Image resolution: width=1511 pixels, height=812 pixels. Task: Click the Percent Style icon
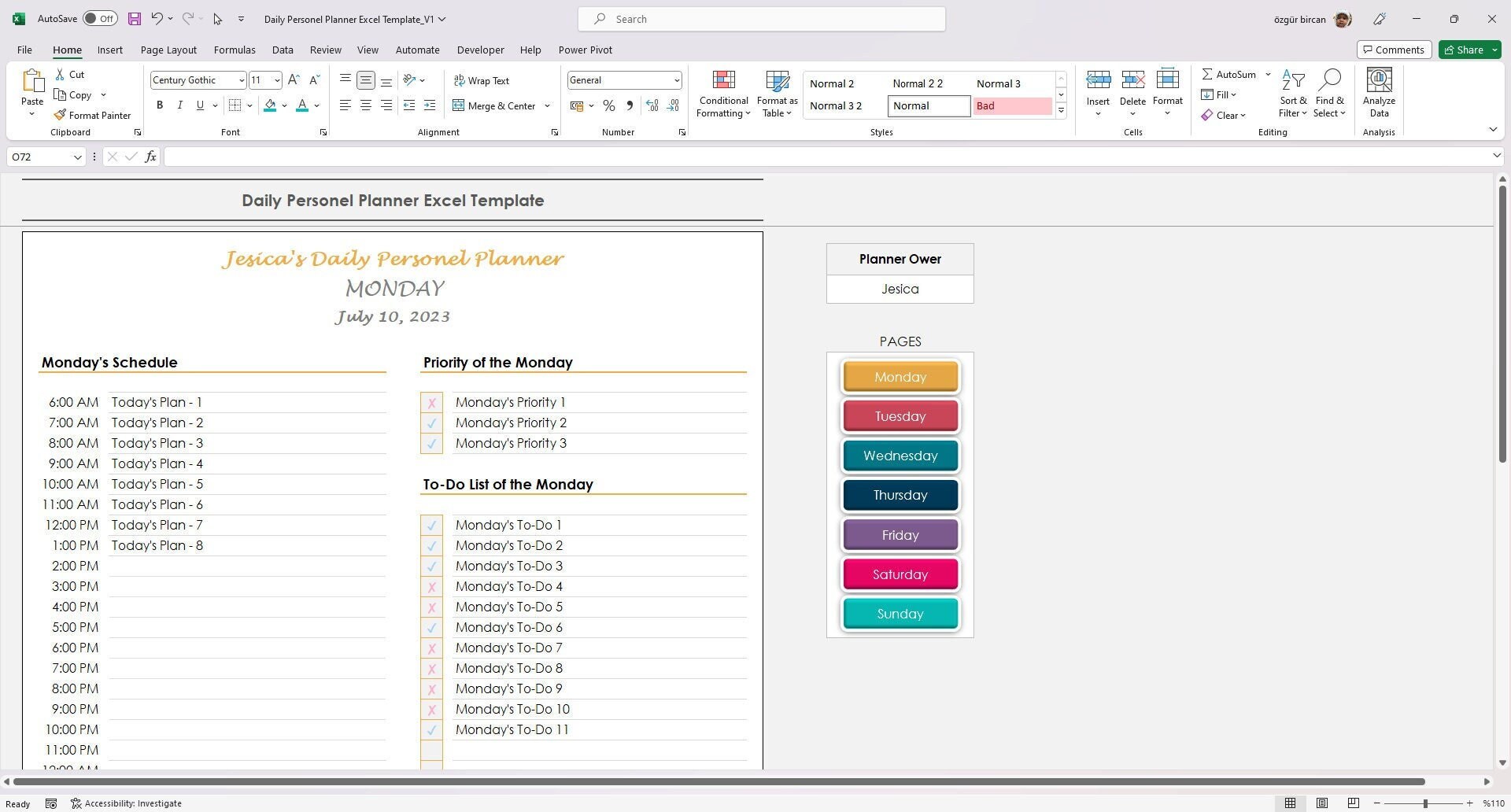(x=608, y=105)
